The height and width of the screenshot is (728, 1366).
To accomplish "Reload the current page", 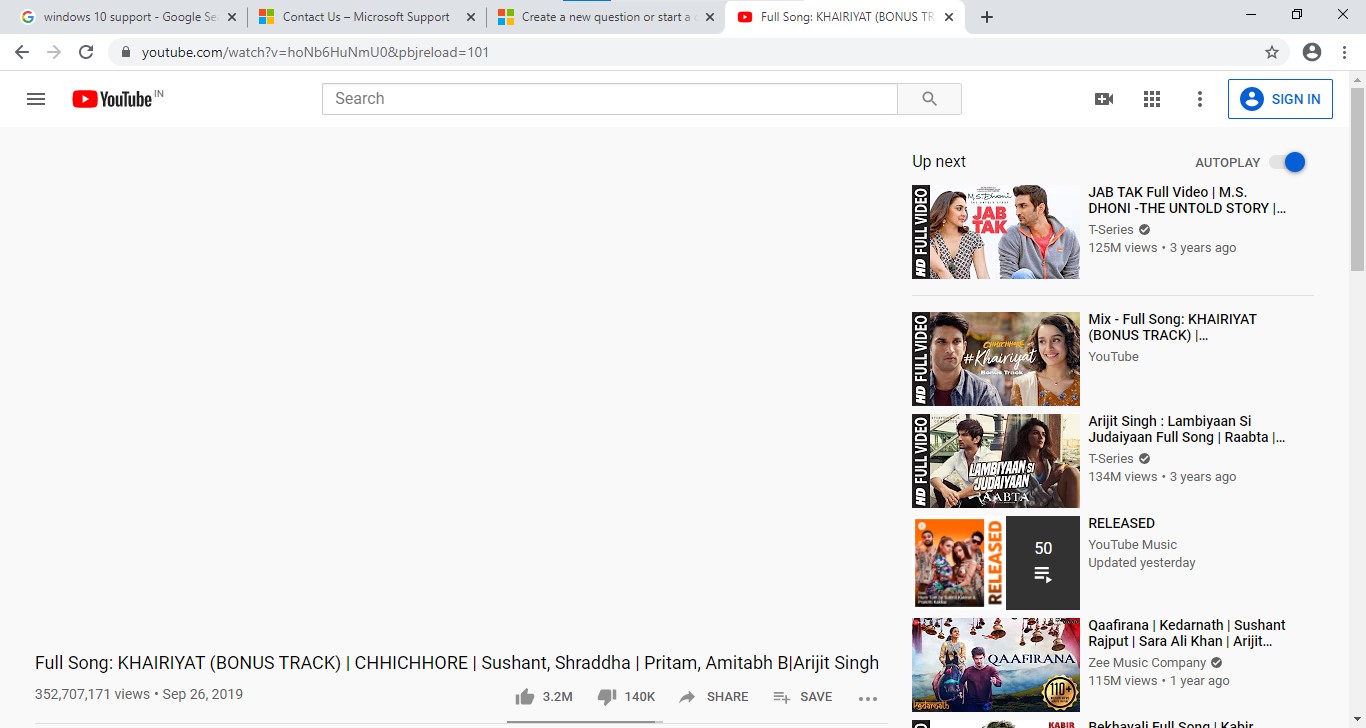I will (x=86, y=52).
